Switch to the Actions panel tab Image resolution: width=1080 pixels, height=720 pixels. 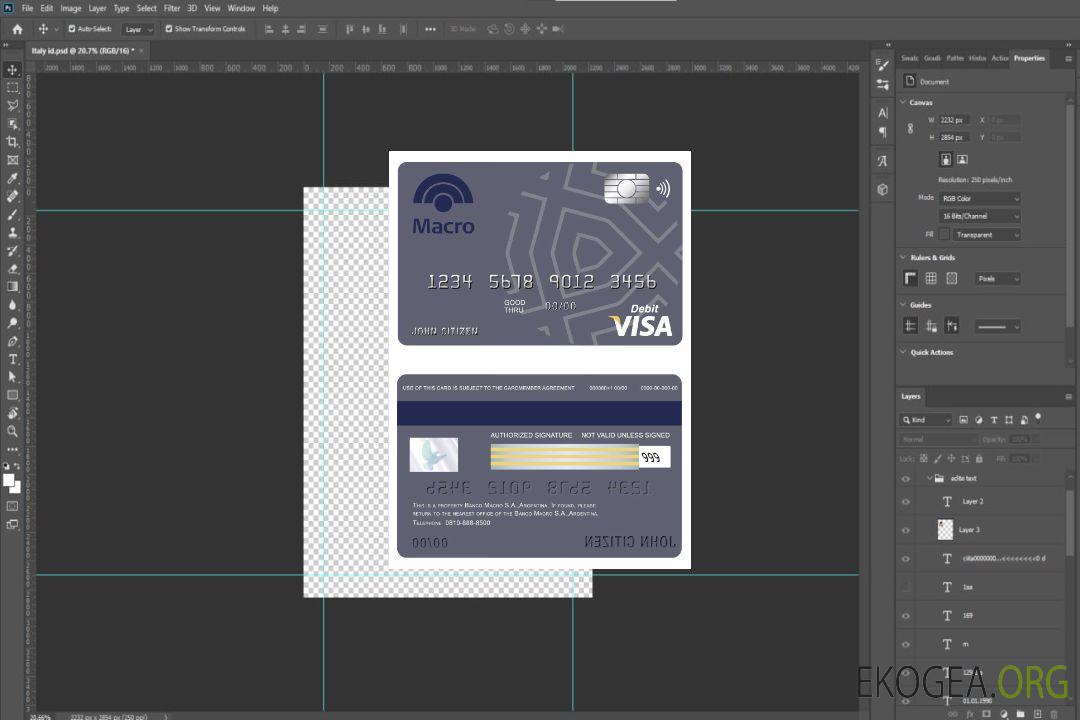999,59
